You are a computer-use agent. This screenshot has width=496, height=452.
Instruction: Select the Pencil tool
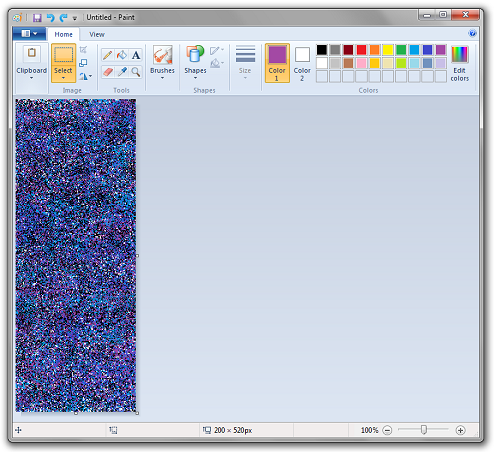point(107,55)
